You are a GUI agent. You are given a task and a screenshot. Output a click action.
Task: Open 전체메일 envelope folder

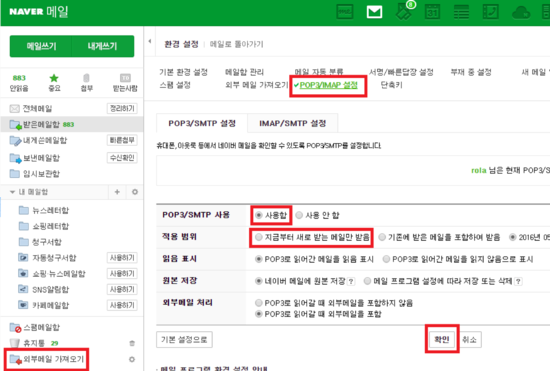click(x=31, y=109)
